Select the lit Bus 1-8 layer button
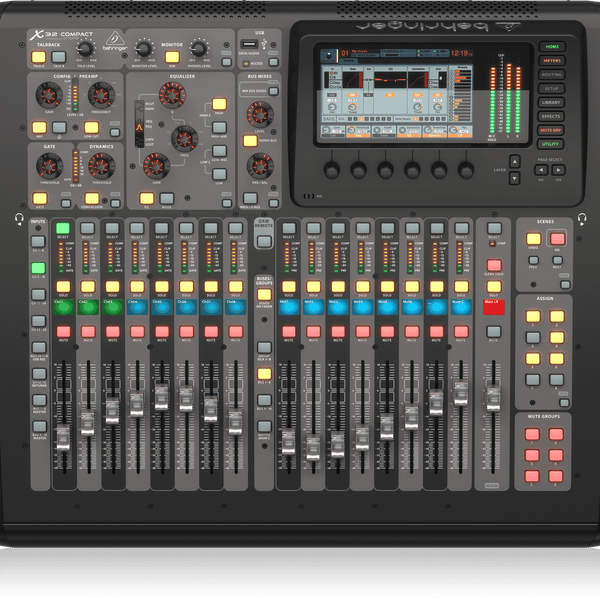 (x=264, y=374)
